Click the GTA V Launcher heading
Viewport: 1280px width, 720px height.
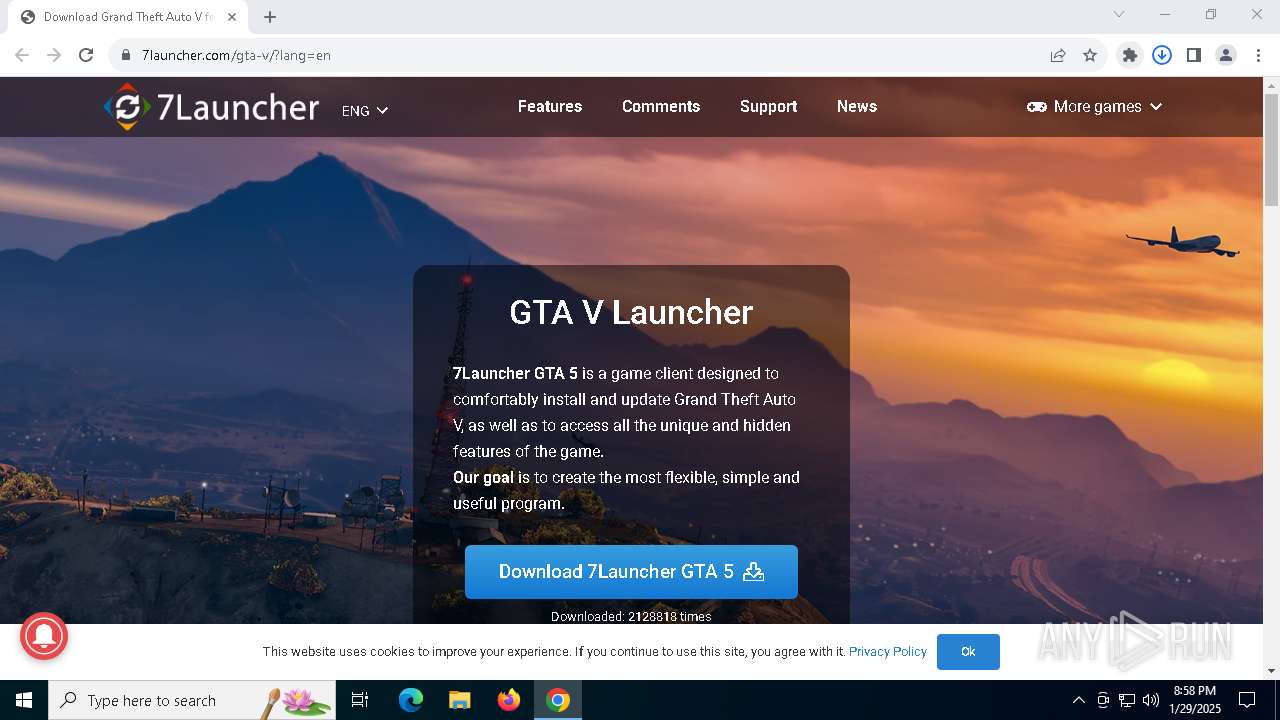click(x=631, y=312)
